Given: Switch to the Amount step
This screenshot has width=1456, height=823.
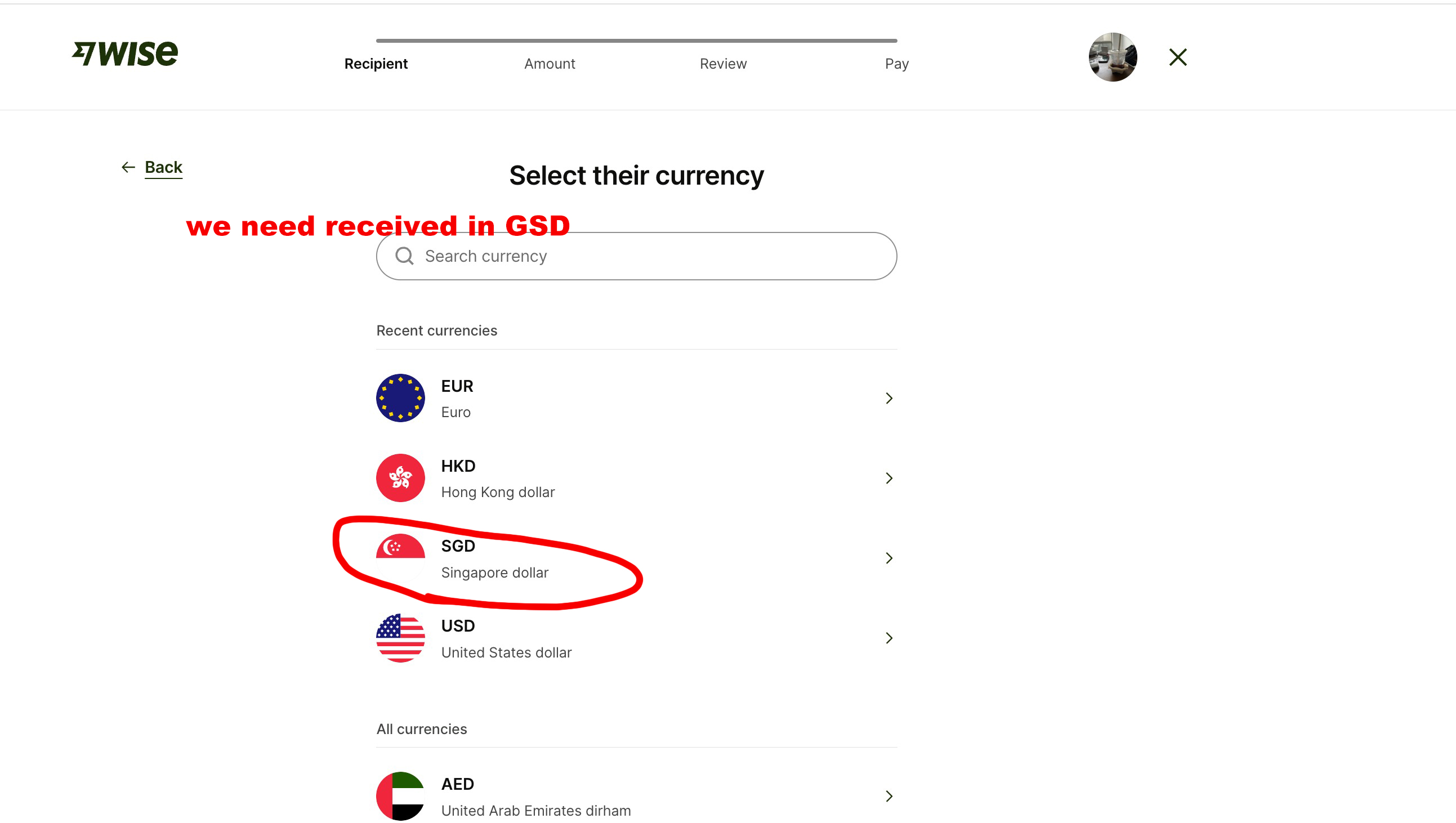Looking at the screenshot, I should point(550,64).
